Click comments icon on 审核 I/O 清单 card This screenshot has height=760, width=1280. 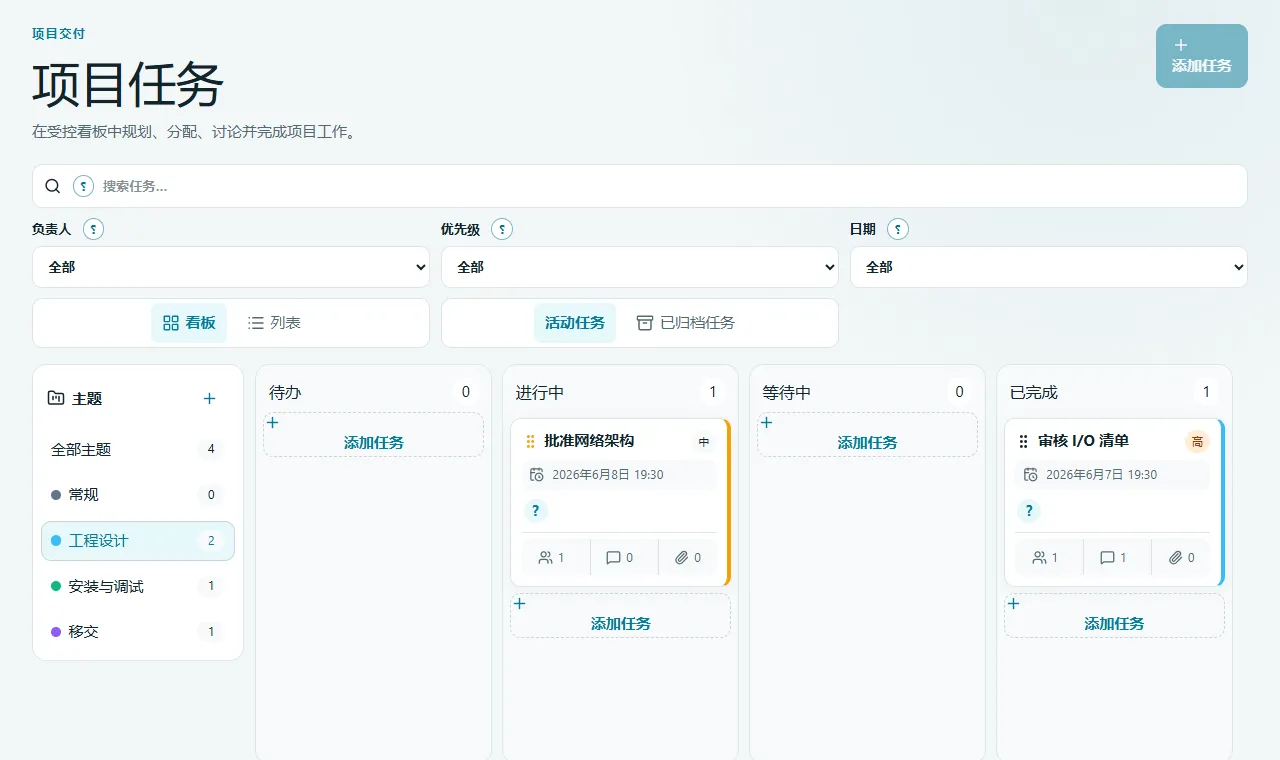[1107, 558]
